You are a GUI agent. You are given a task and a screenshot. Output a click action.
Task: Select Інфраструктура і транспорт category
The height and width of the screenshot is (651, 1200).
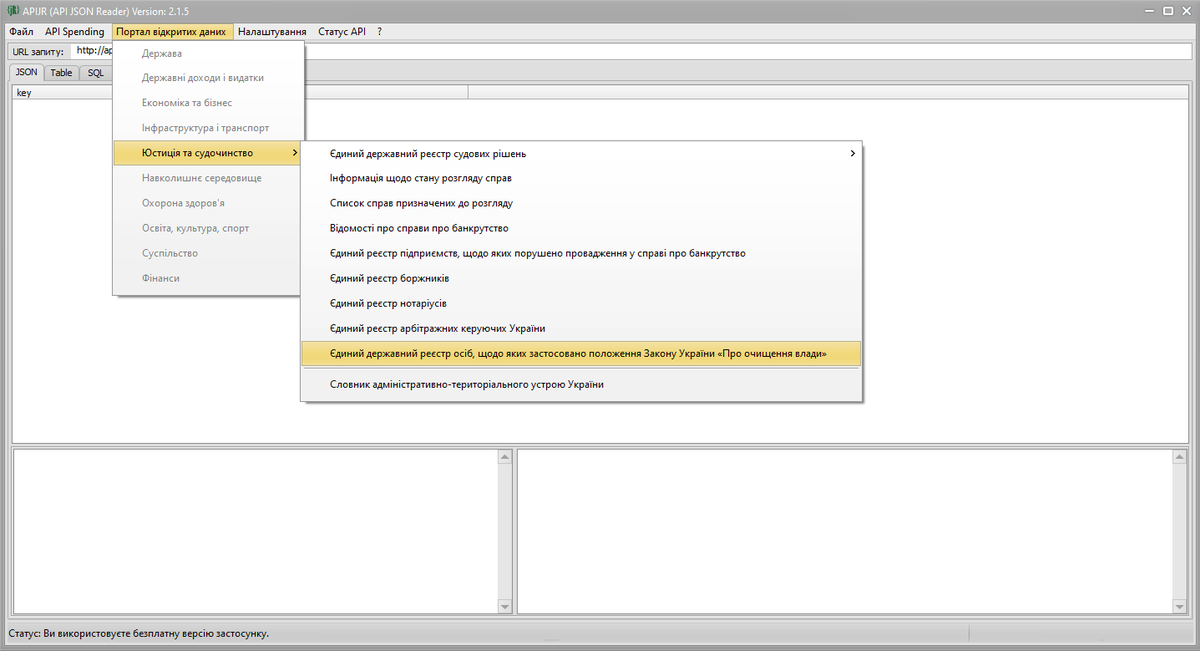[x=208, y=128]
